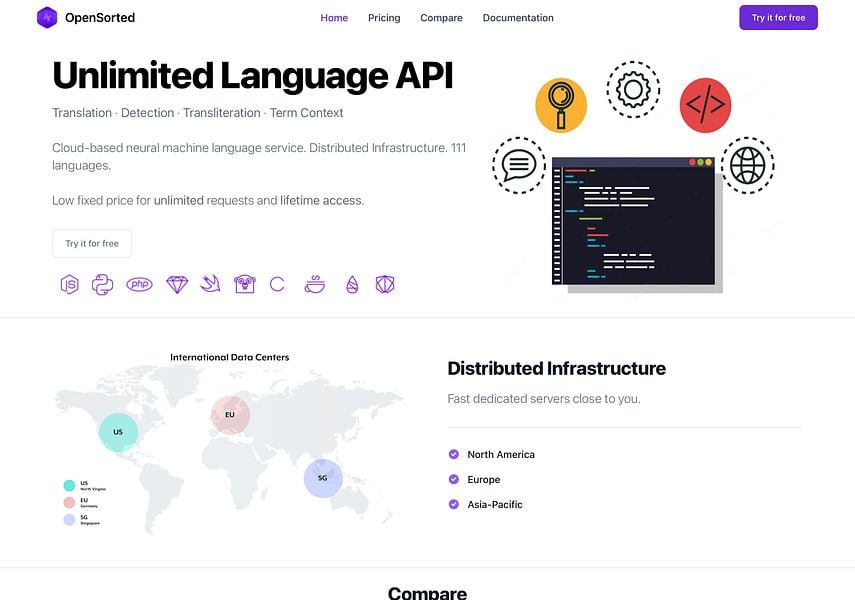The width and height of the screenshot is (855, 600).
Task: Navigate to the Compare section
Action: 441,18
